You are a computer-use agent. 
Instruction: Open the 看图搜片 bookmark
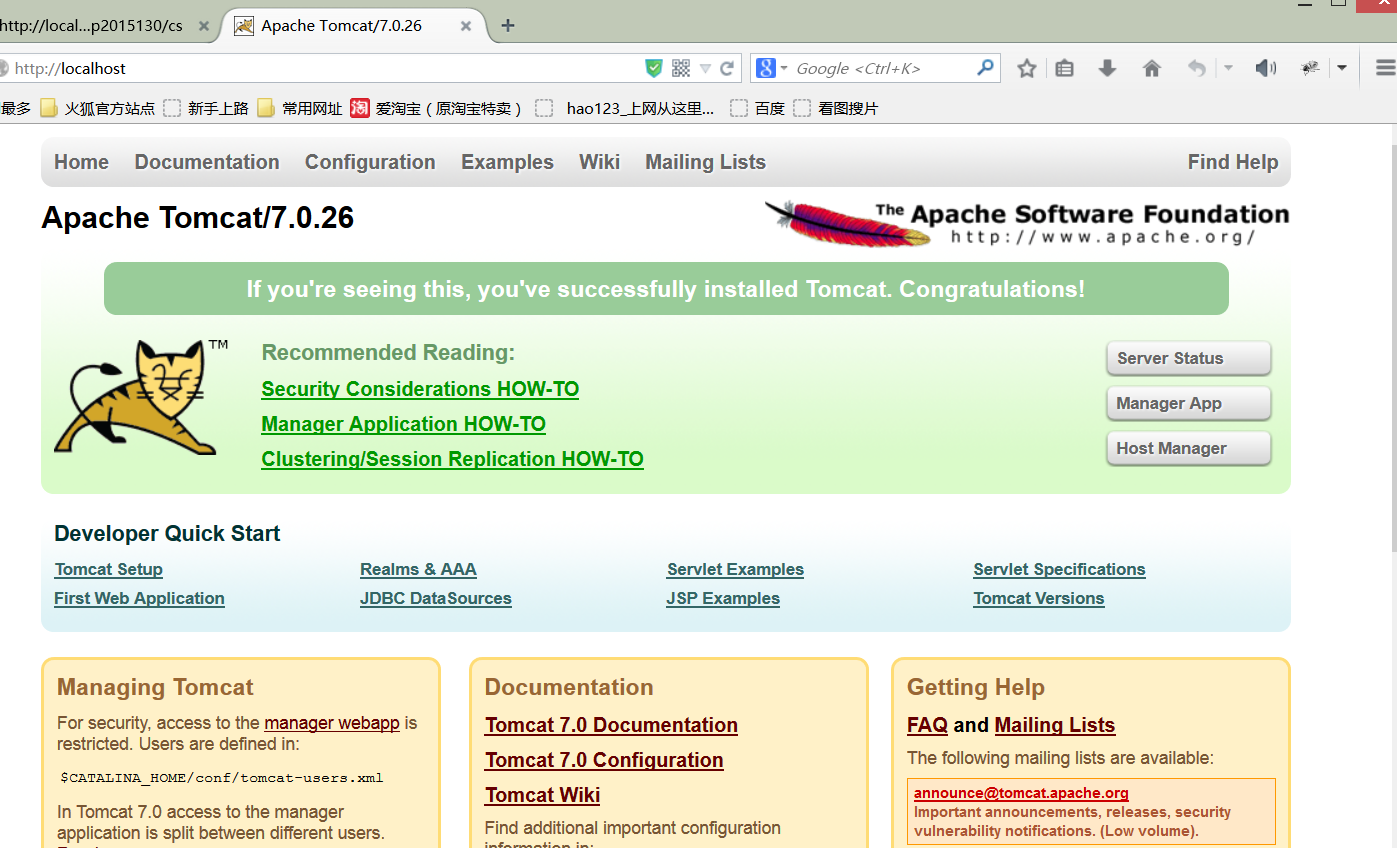click(x=835, y=108)
